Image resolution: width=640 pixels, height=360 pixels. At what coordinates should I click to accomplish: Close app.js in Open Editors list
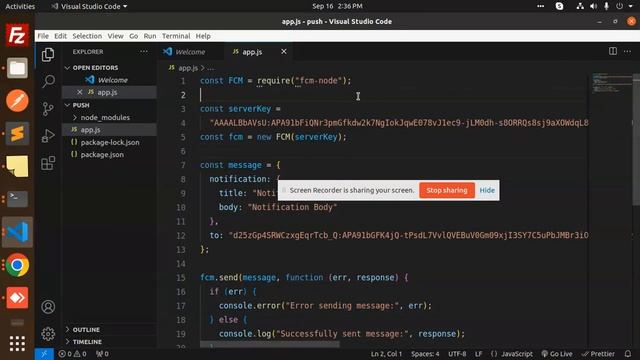point(80,92)
